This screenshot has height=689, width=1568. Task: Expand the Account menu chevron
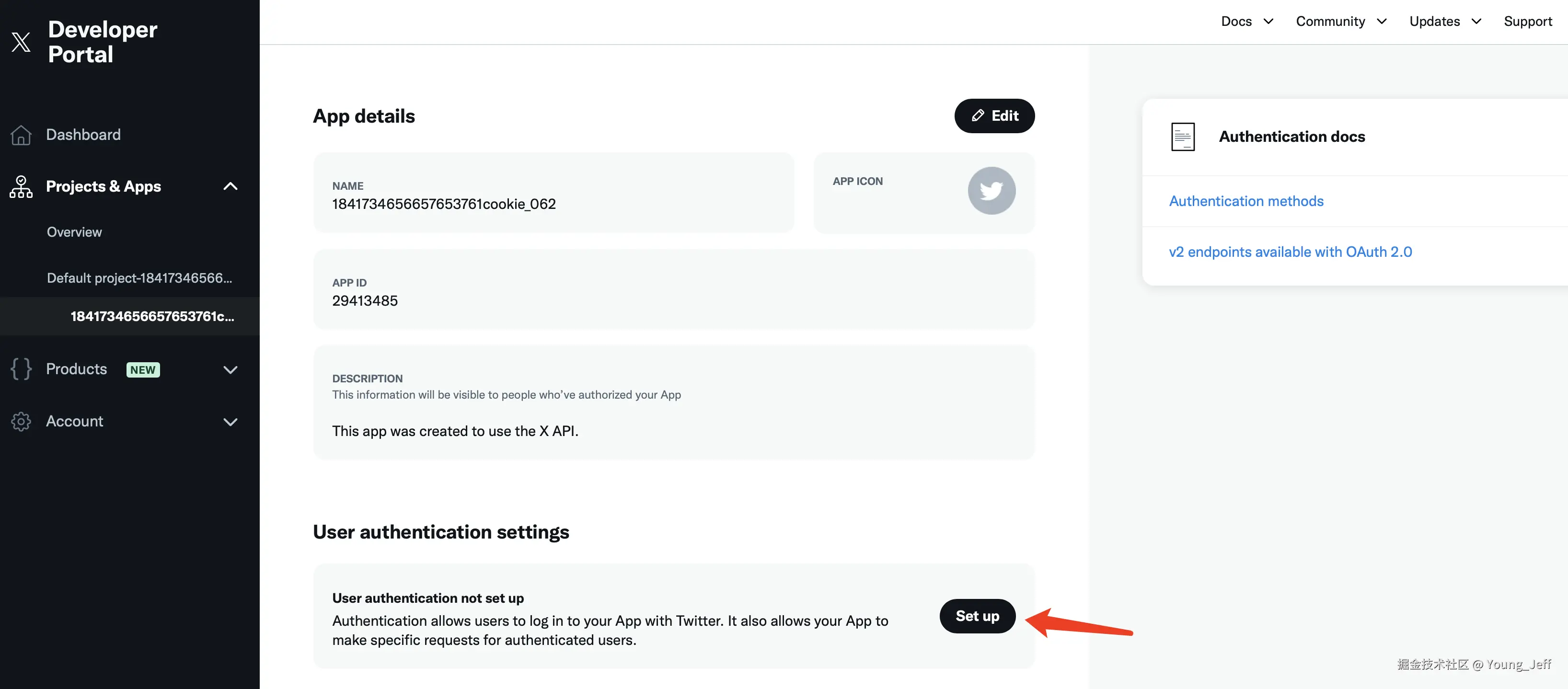point(230,422)
